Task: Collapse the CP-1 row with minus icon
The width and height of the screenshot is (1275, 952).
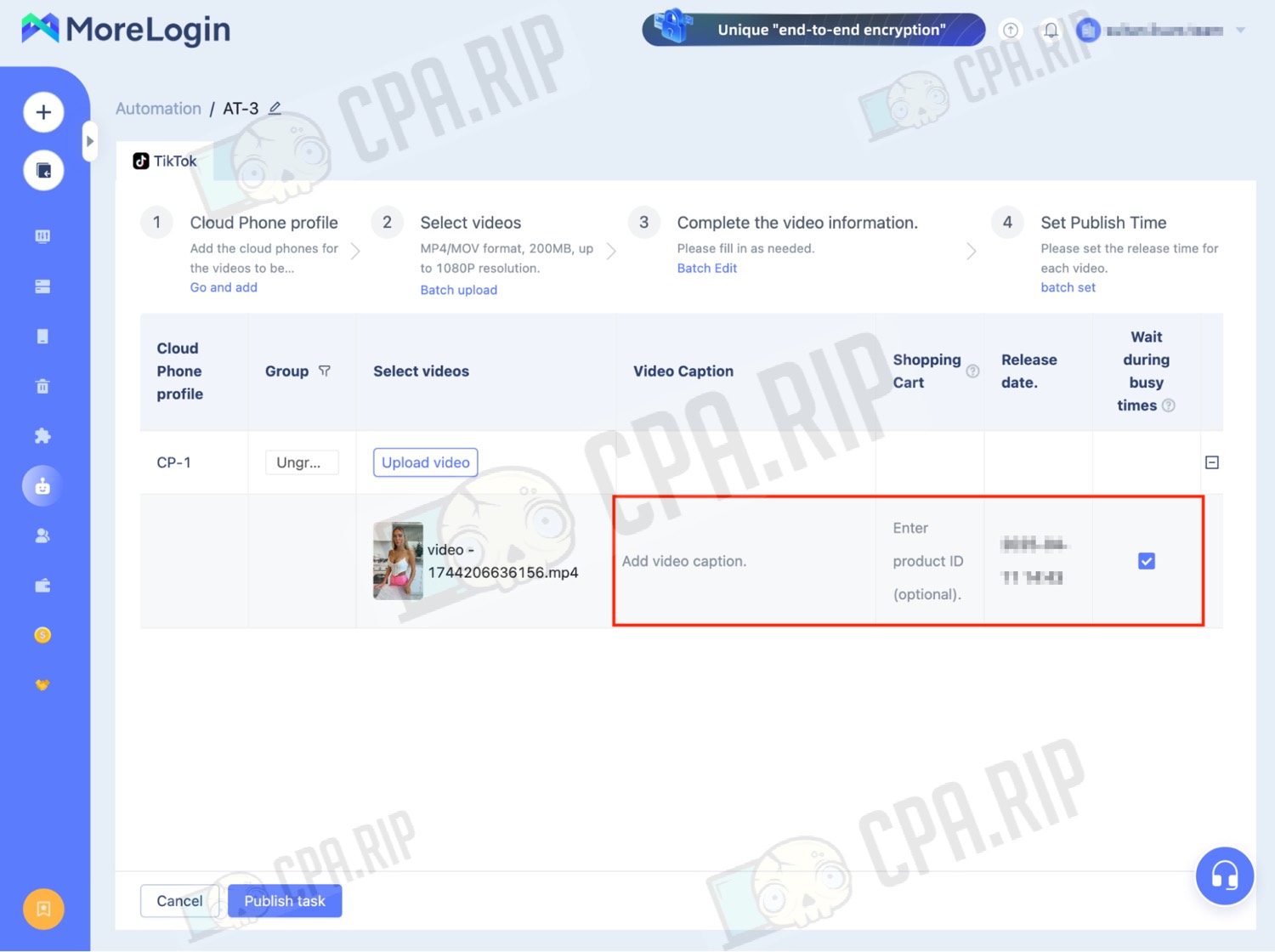Action: tap(1212, 462)
